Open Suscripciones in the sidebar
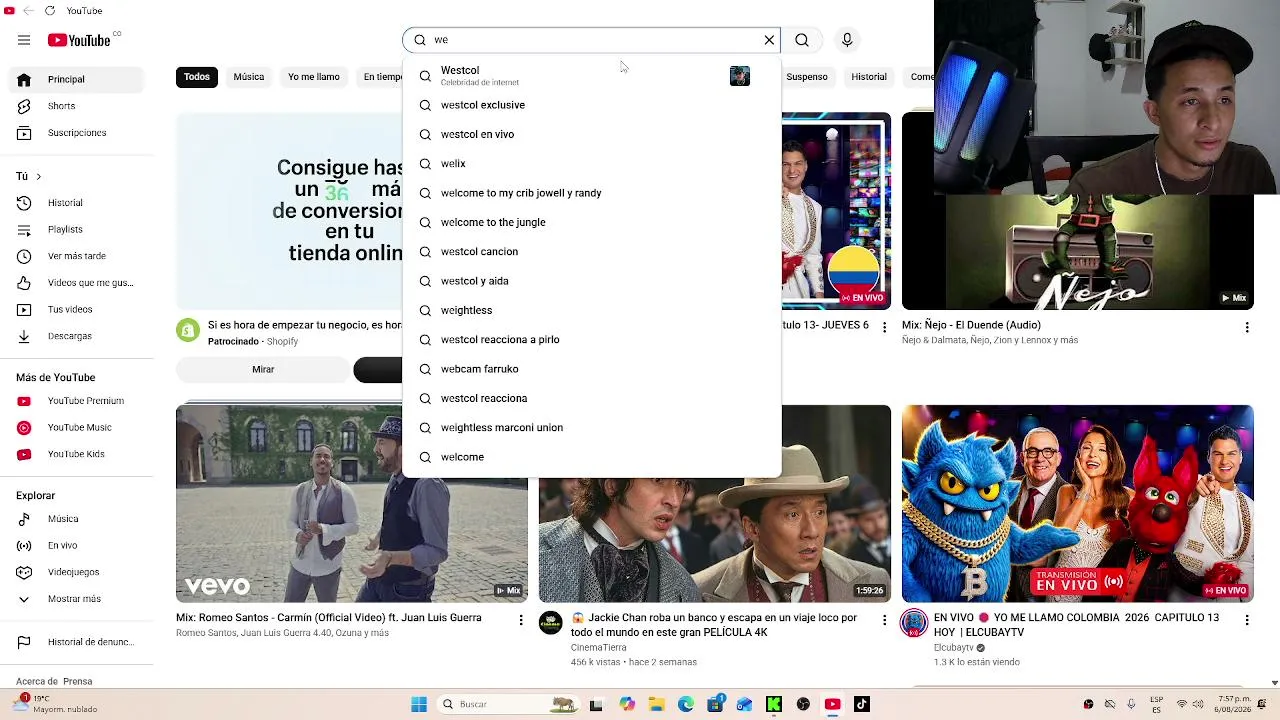Image resolution: width=1280 pixels, height=720 pixels. tap(77, 133)
